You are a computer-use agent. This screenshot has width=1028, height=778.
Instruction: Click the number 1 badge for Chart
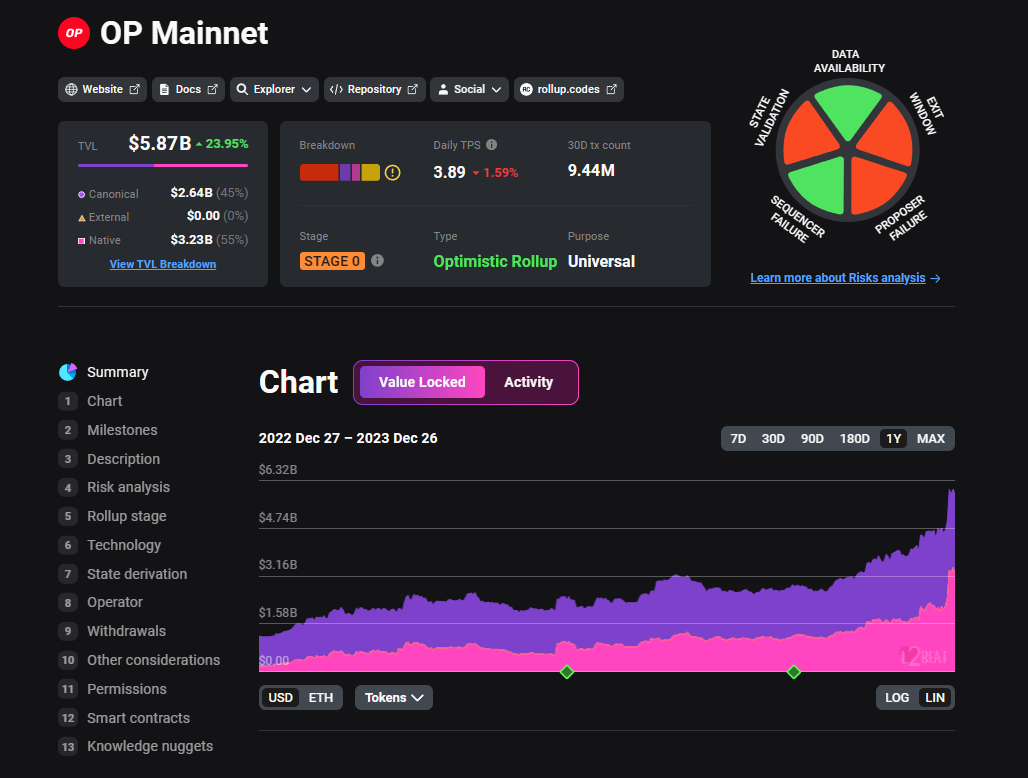pyautogui.click(x=68, y=401)
